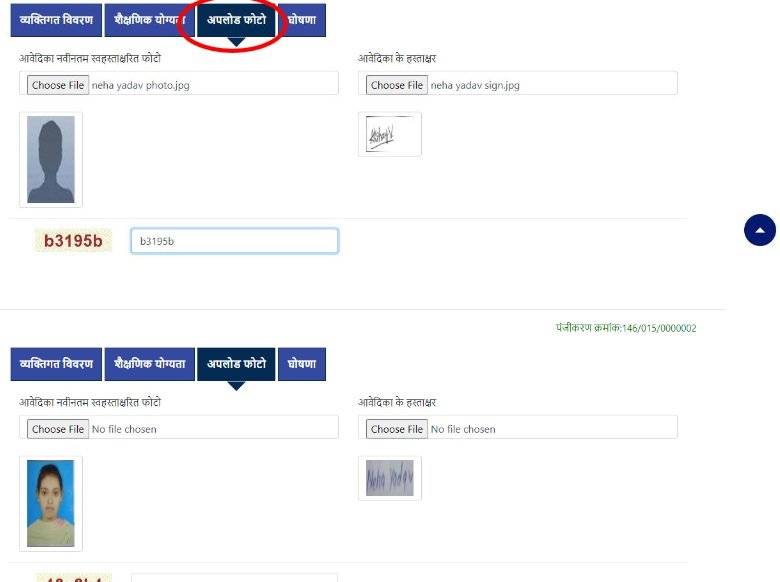Select the lower form's अपलोड फोटो tab
780x582 pixels.
(x=236, y=364)
